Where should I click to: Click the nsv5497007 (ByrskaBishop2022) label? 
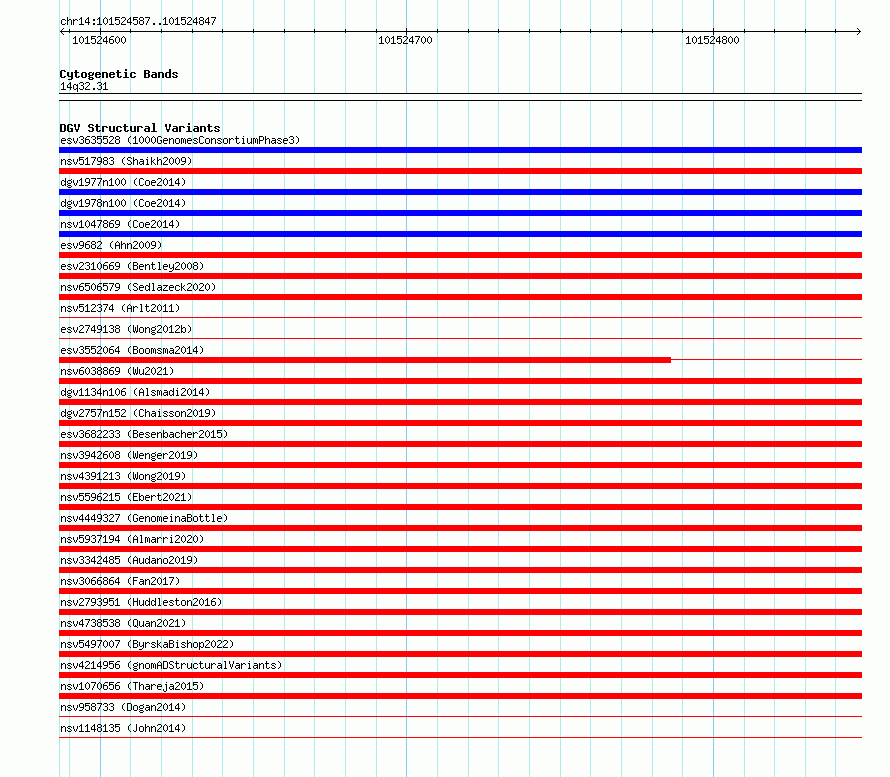point(147,644)
